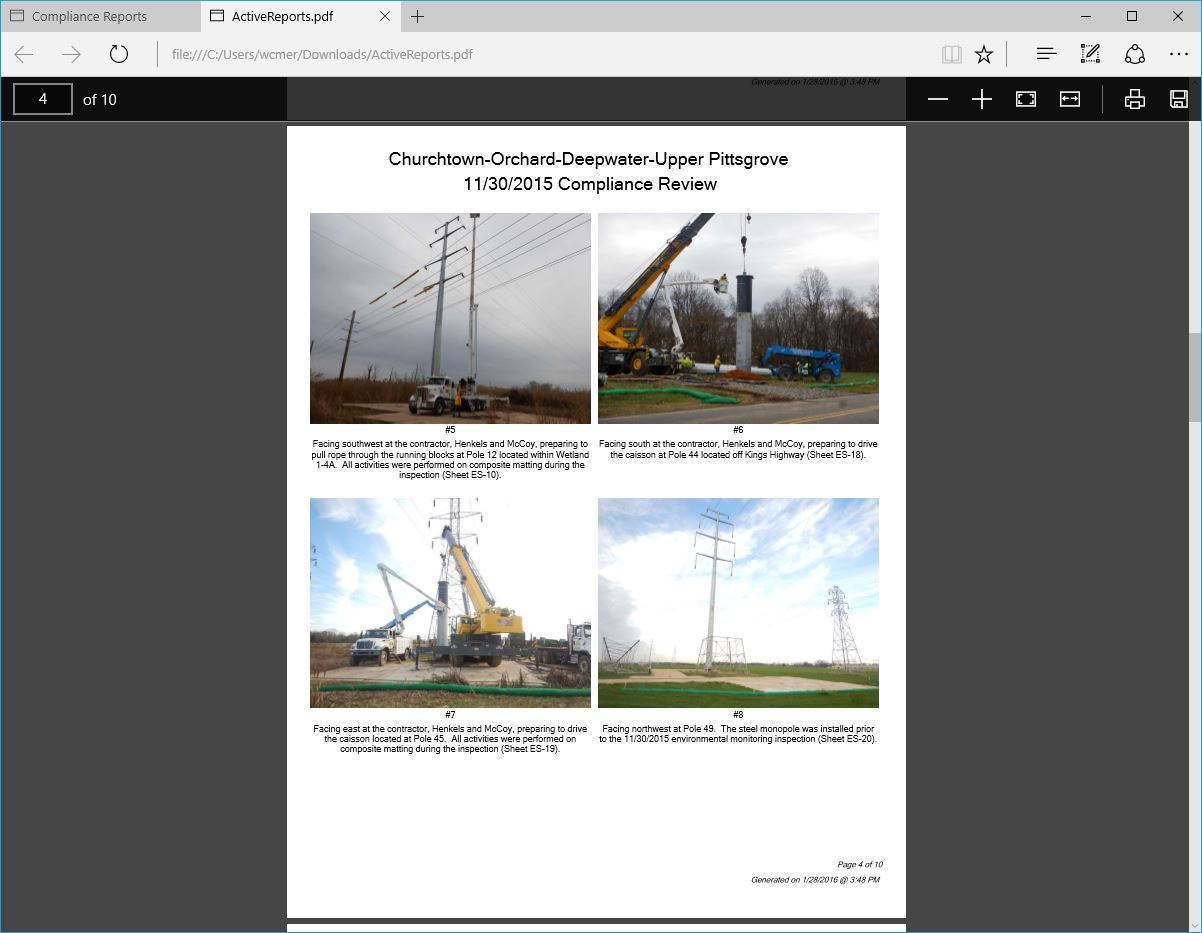
Task: Open Reading view book icon
Action: click(951, 54)
